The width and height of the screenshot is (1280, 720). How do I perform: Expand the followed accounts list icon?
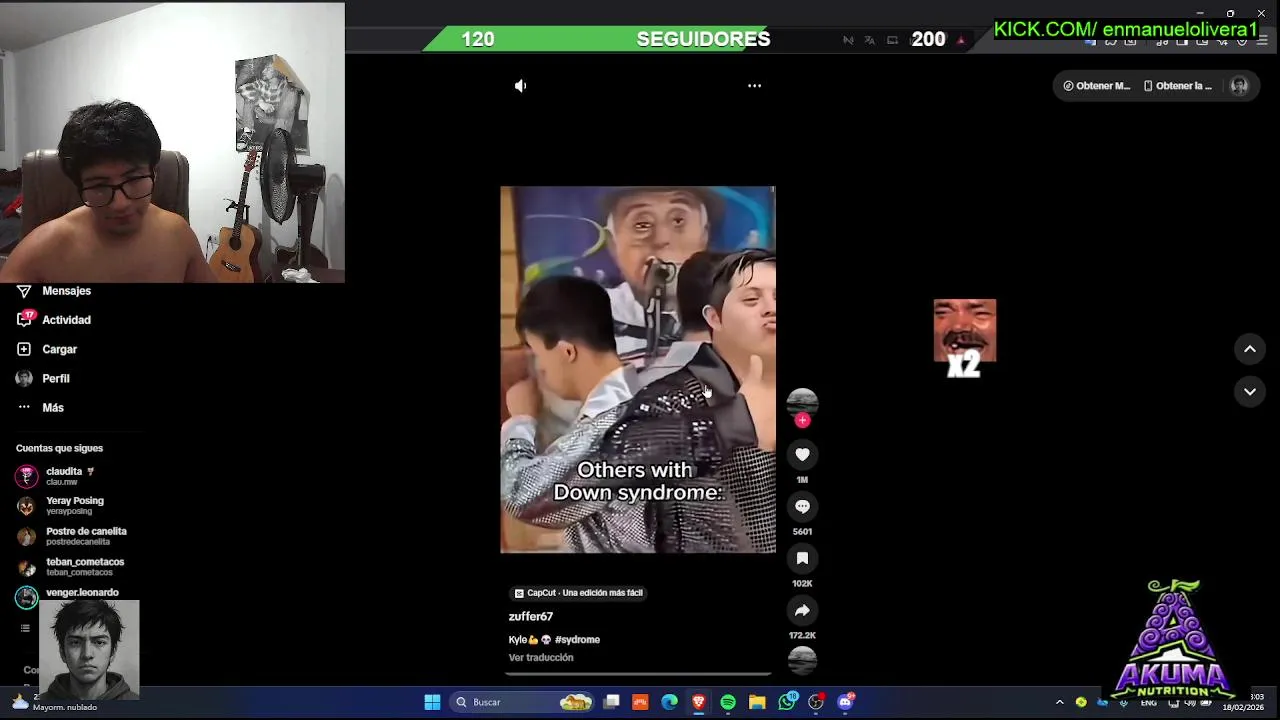pyautogui.click(x=25, y=628)
